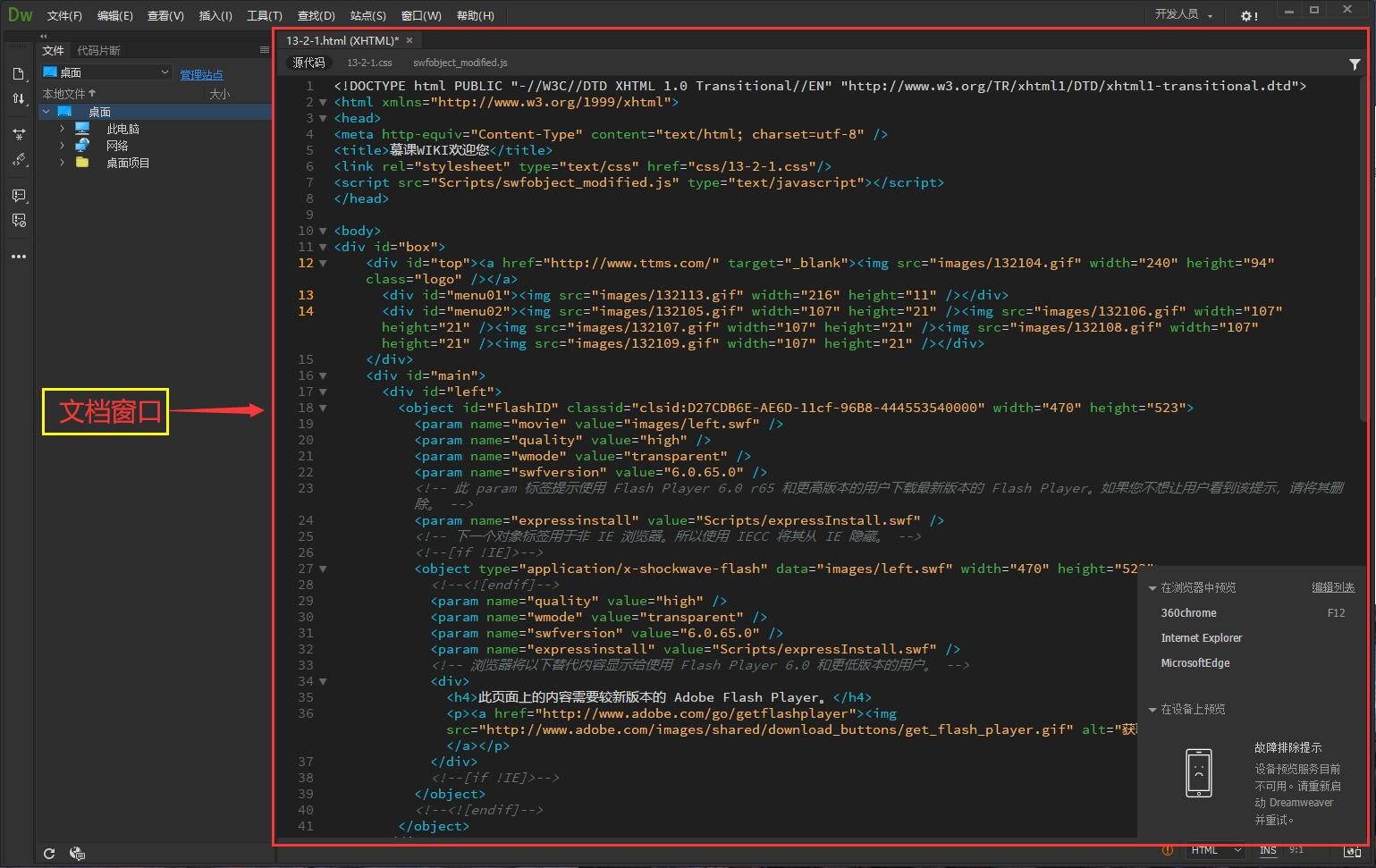The height and width of the screenshot is (868, 1376).
Task: Open the 插入(I) menu
Action: [x=215, y=15]
